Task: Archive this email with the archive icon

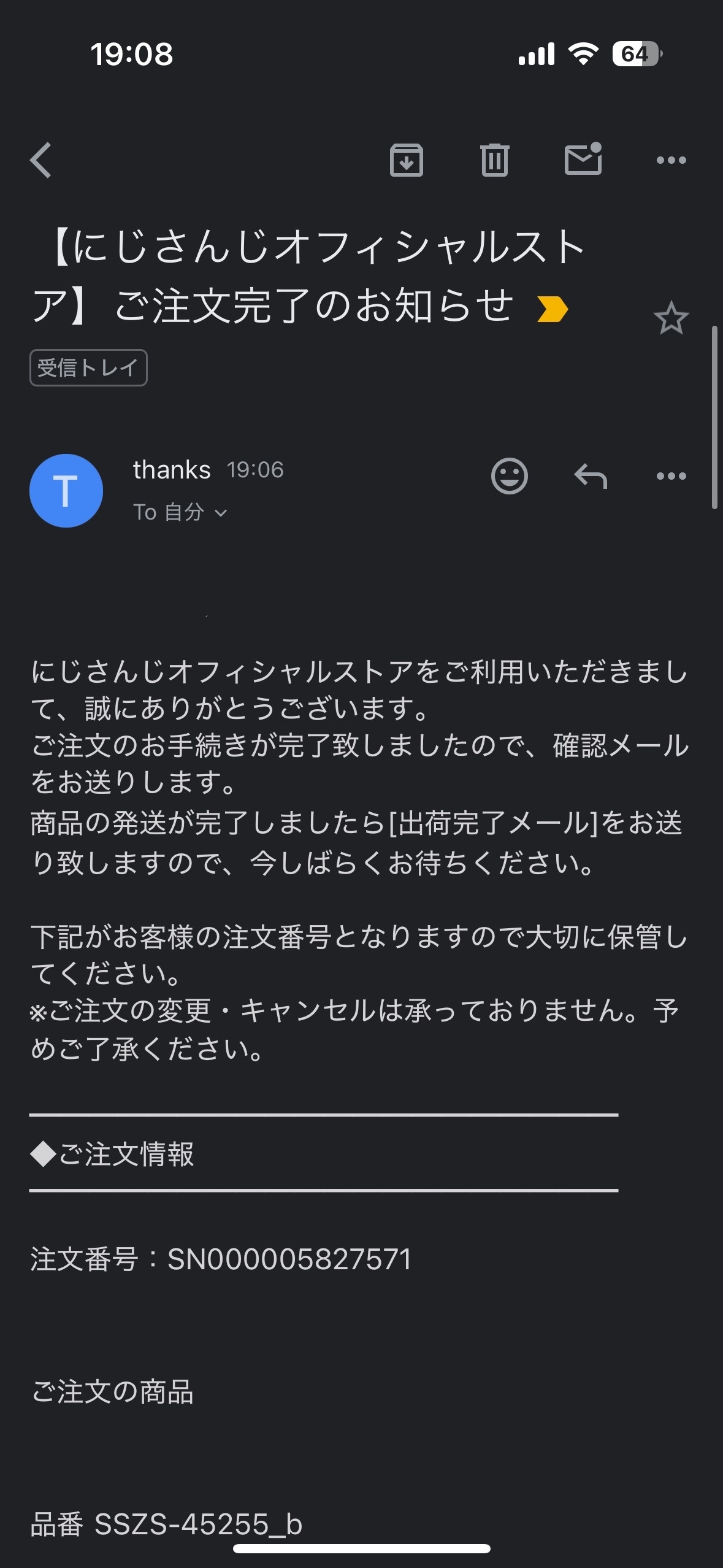Action: 406,160
